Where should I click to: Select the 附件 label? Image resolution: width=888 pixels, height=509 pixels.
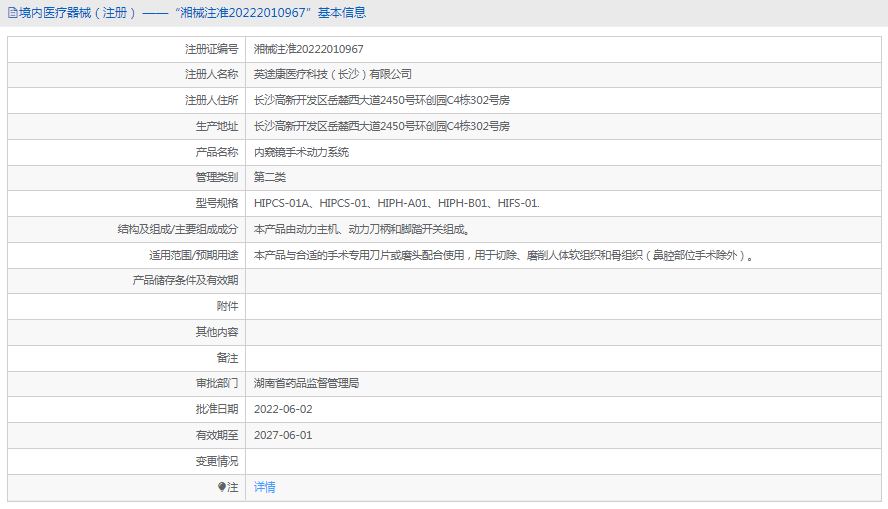click(228, 306)
